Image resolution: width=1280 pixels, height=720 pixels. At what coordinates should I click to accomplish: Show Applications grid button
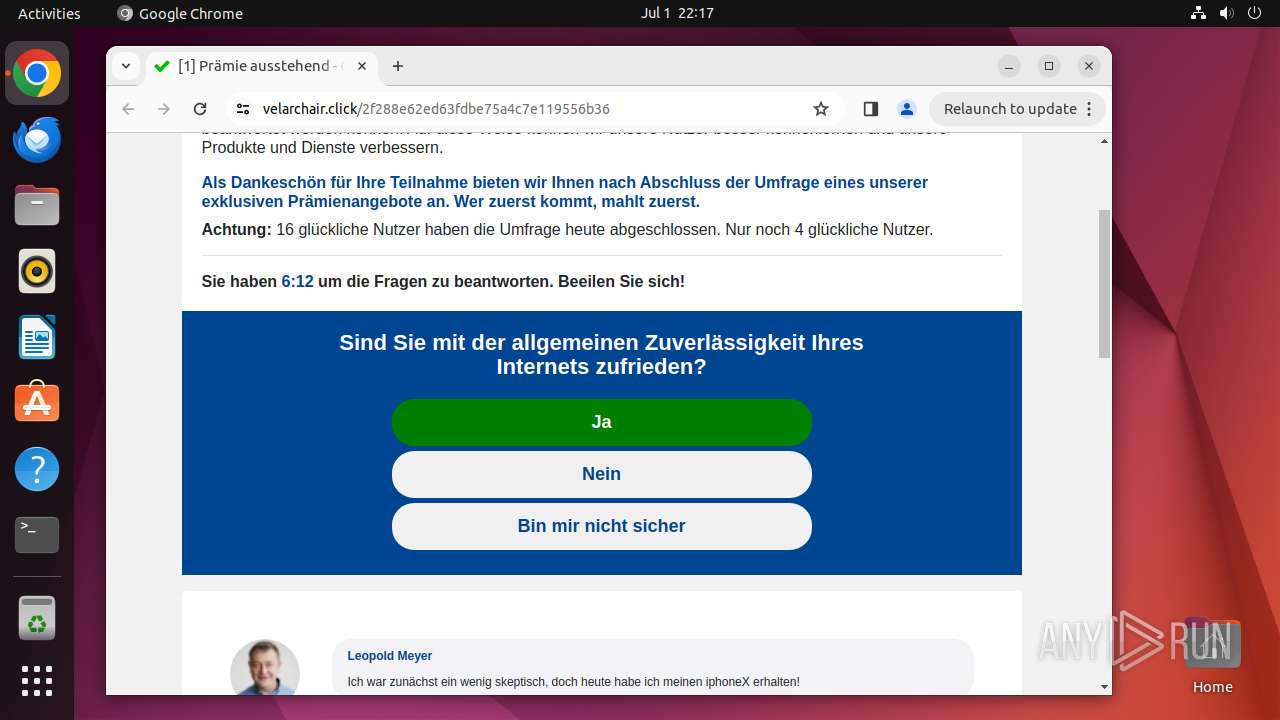coord(37,681)
